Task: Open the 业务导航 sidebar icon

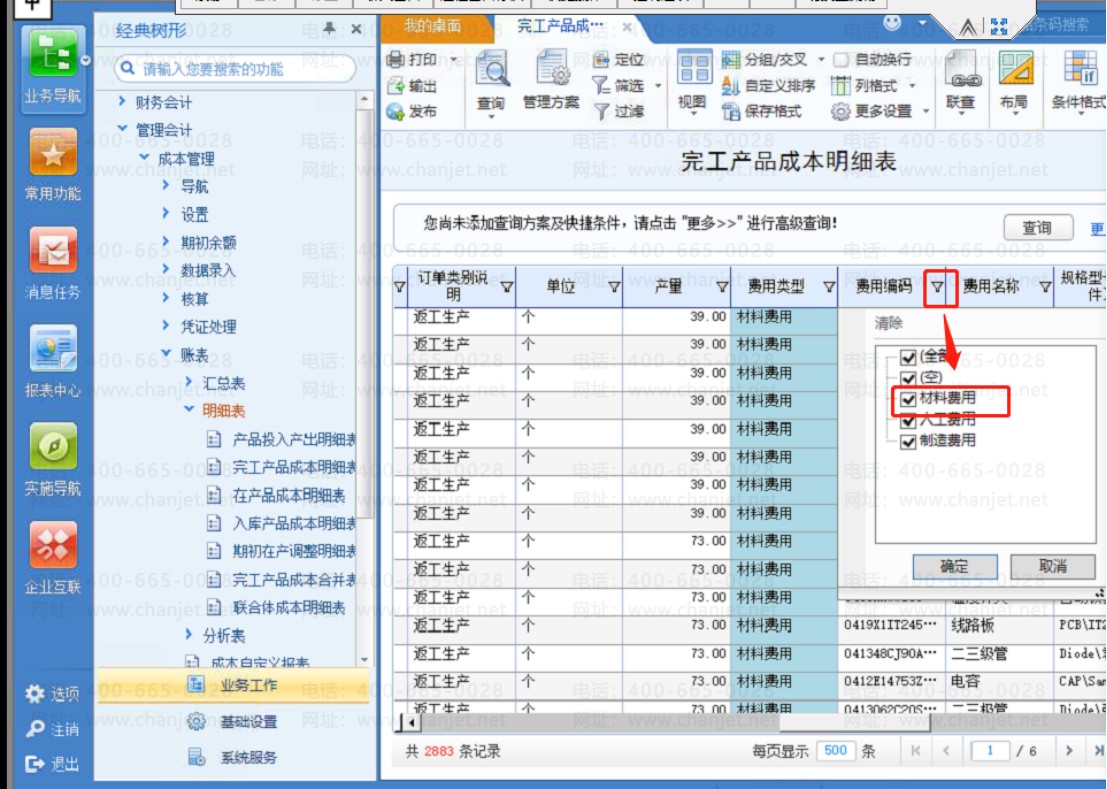Action: [53, 68]
